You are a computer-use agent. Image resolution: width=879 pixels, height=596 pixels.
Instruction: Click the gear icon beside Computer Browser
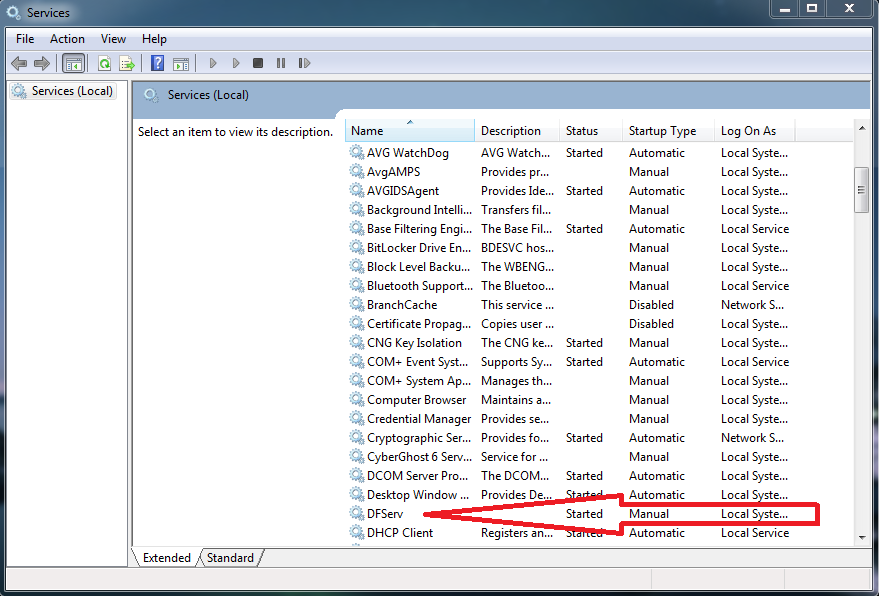[357, 399]
